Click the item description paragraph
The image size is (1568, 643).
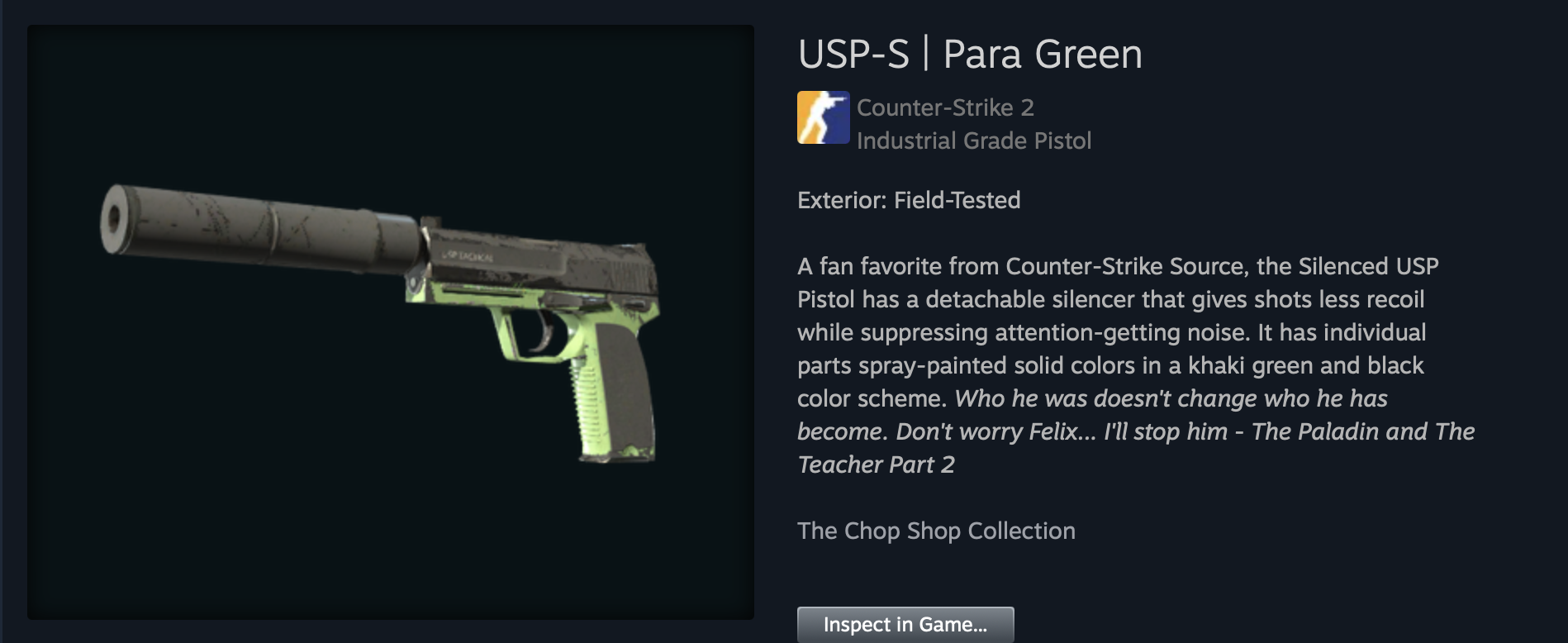1136,365
